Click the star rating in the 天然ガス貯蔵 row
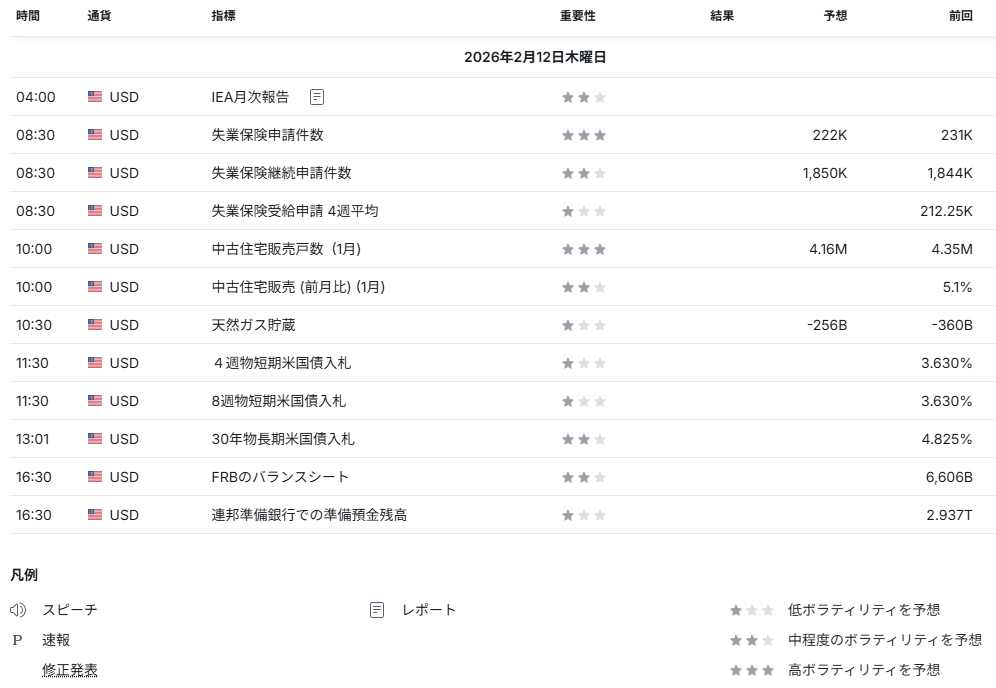This screenshot has width=996, height=688. [583, 325]
